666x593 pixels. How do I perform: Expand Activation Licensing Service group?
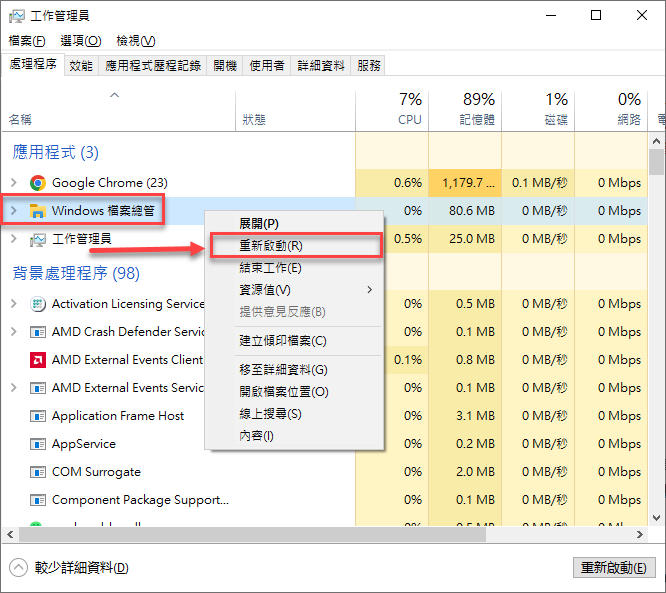tap(14, 304)
